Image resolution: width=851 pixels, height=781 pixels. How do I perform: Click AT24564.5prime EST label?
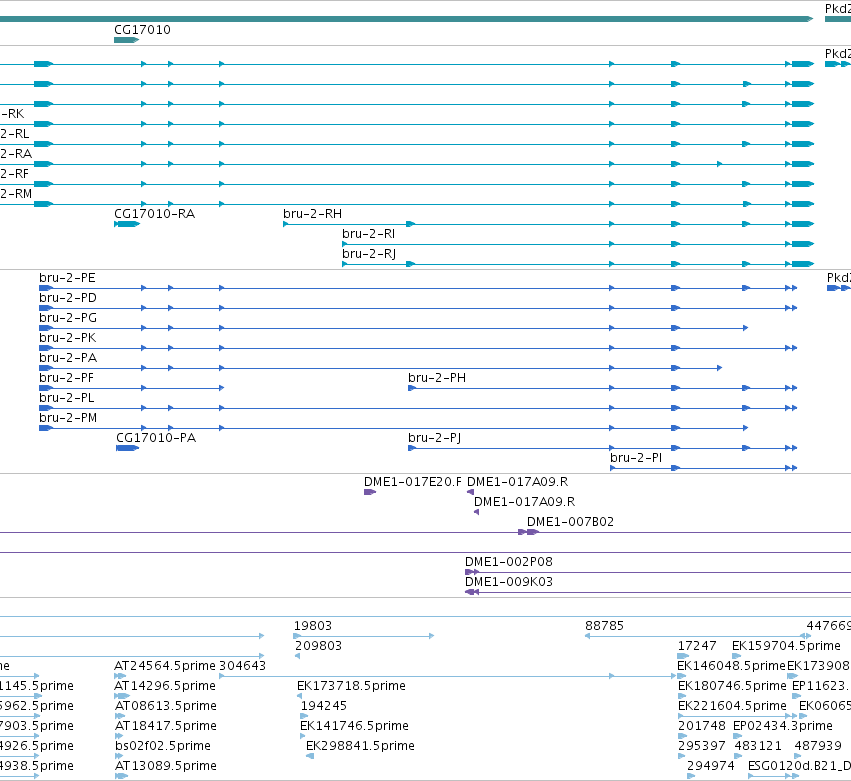(x=165, y=666)
